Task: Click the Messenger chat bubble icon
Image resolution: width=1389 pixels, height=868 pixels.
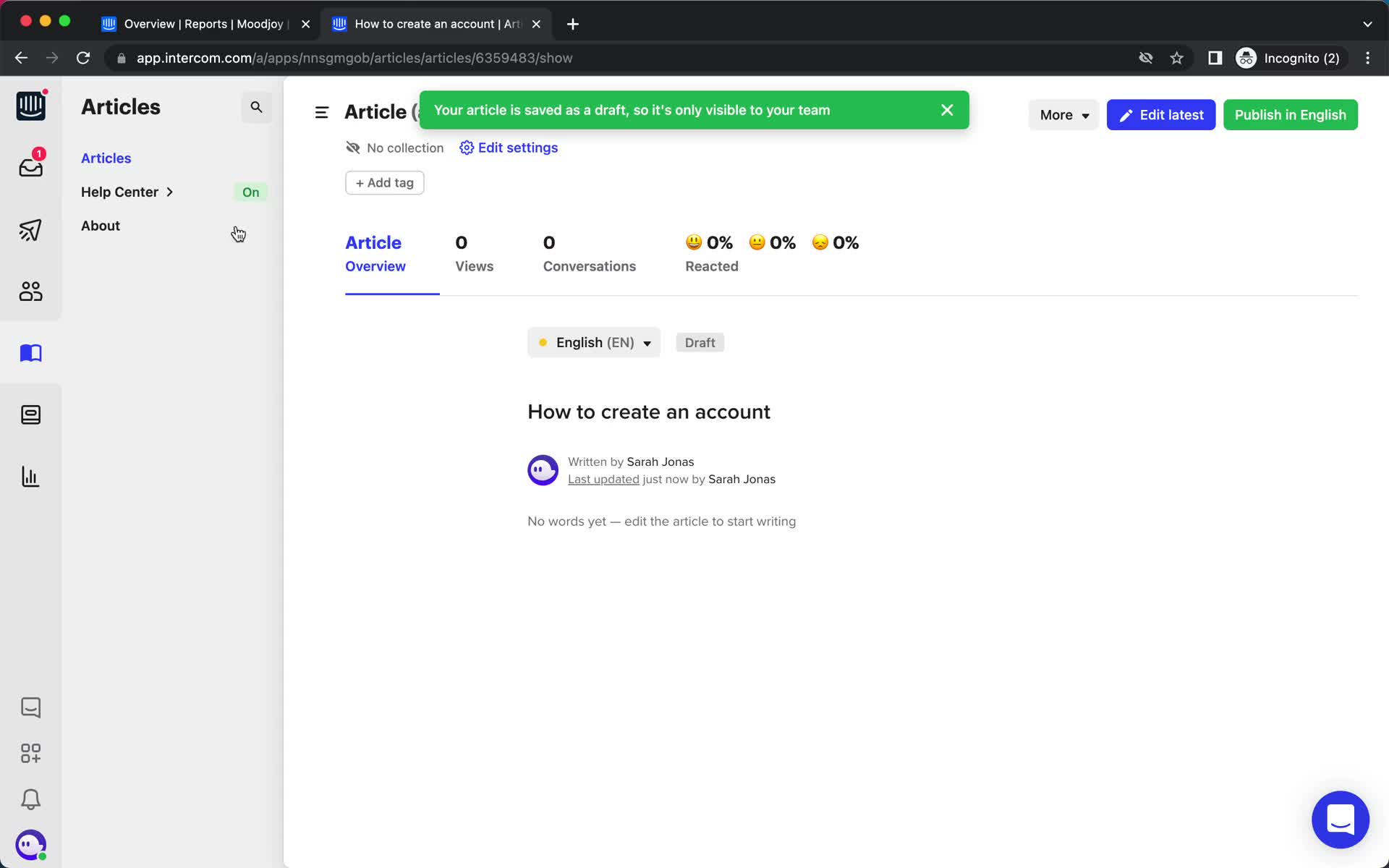Action: click(x=1341, y=819)
